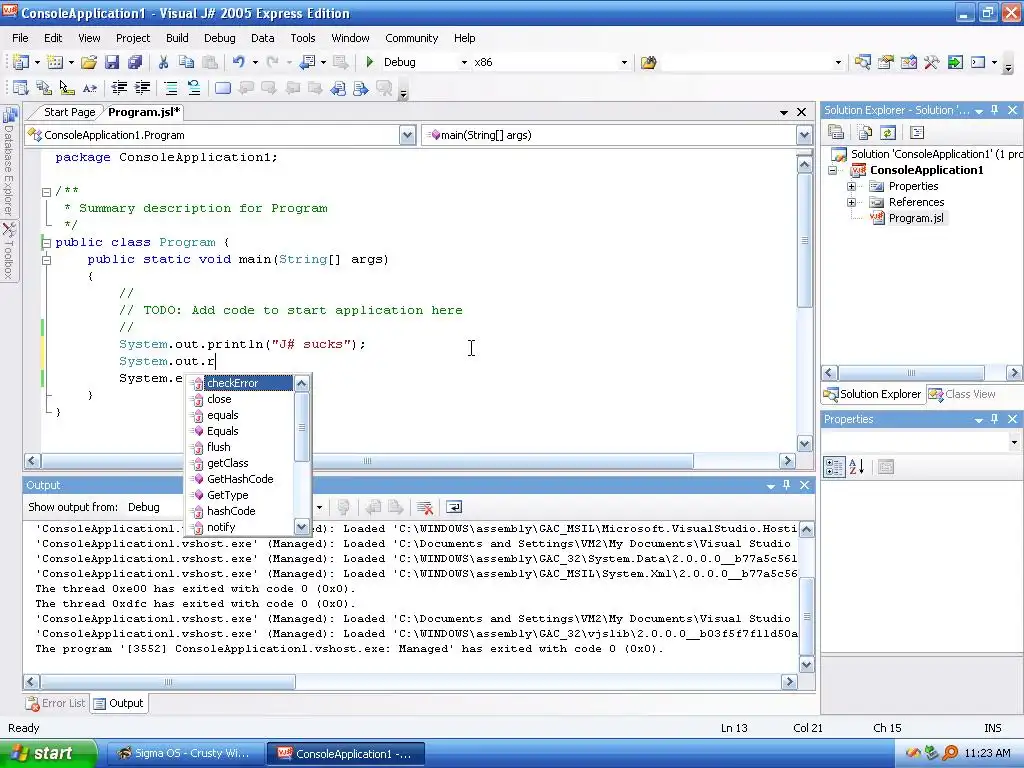This screenshot has height=768, width=1024.
Task: Click the Open File folder icon
Action: click(x=89, y=63)
